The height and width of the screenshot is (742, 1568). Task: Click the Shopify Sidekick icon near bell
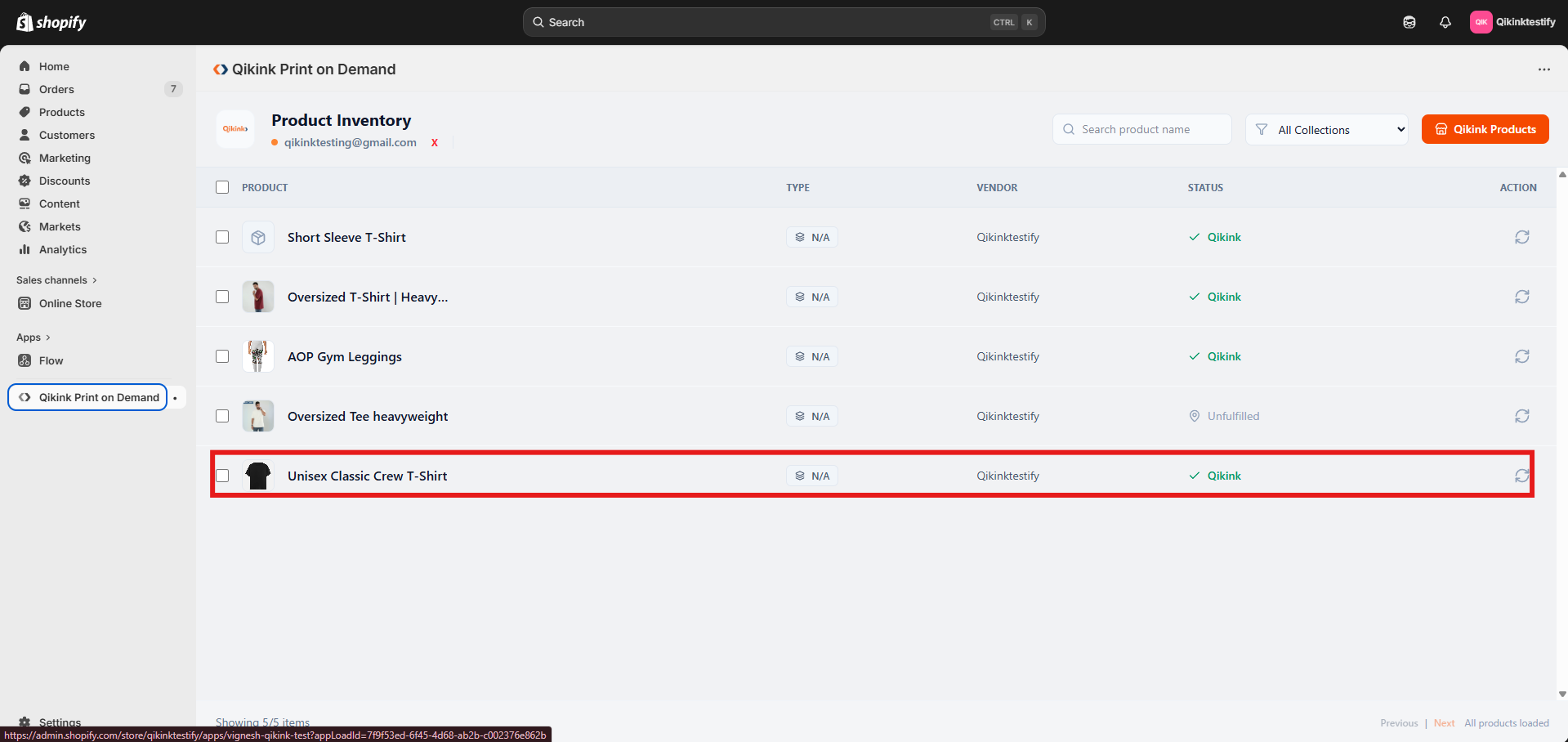(1409, 22)
